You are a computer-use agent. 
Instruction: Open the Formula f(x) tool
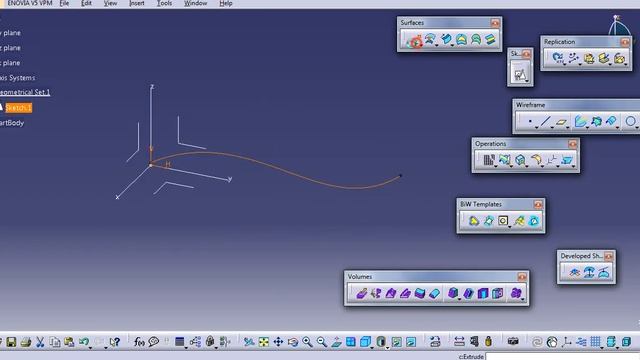click(139, 342)
